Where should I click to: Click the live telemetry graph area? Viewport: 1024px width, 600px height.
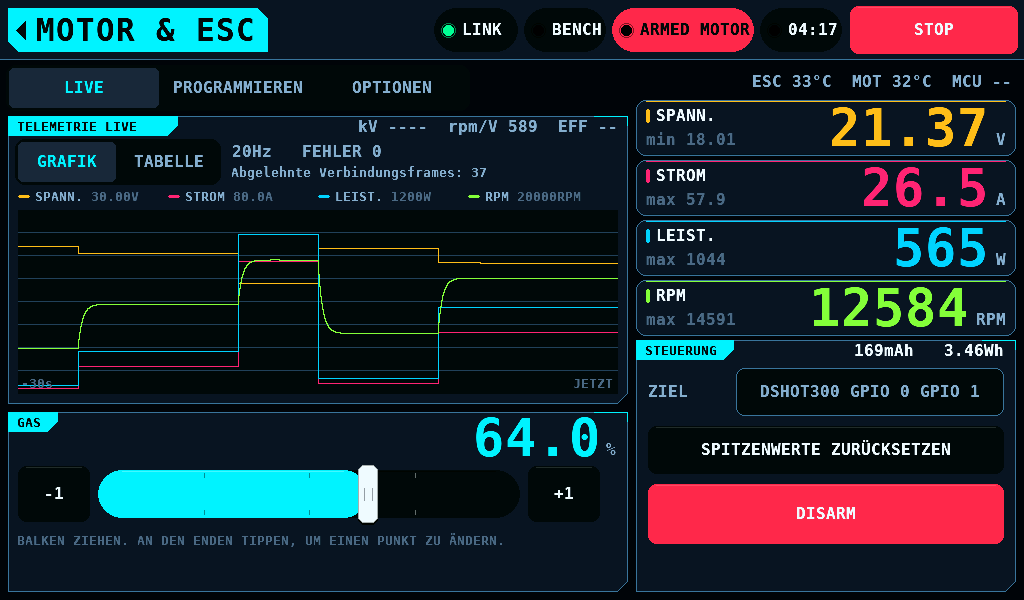point(317,302)
